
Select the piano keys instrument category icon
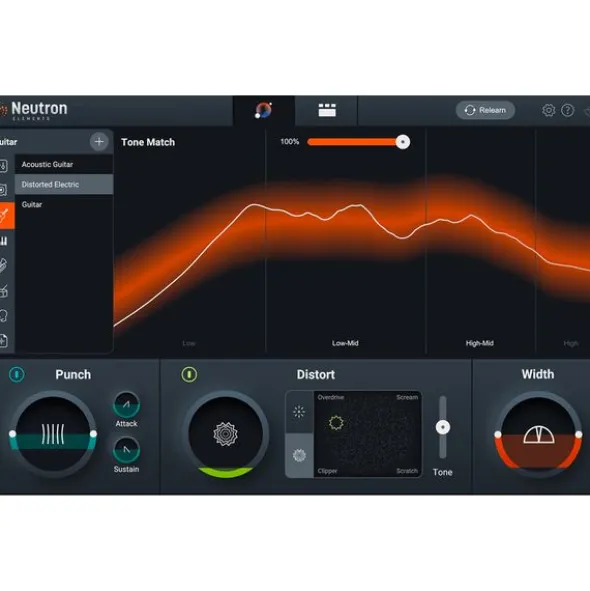(x=4, y=241)
